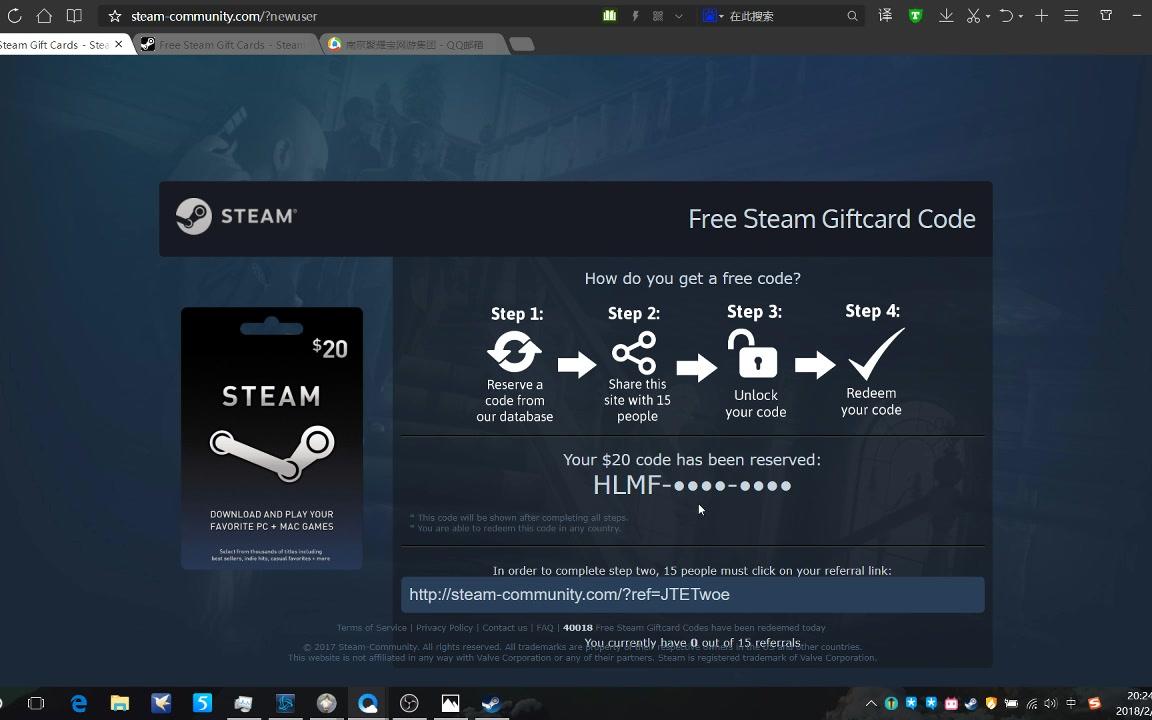Show hidden system tray icons chevron

[x=871, y=703]
